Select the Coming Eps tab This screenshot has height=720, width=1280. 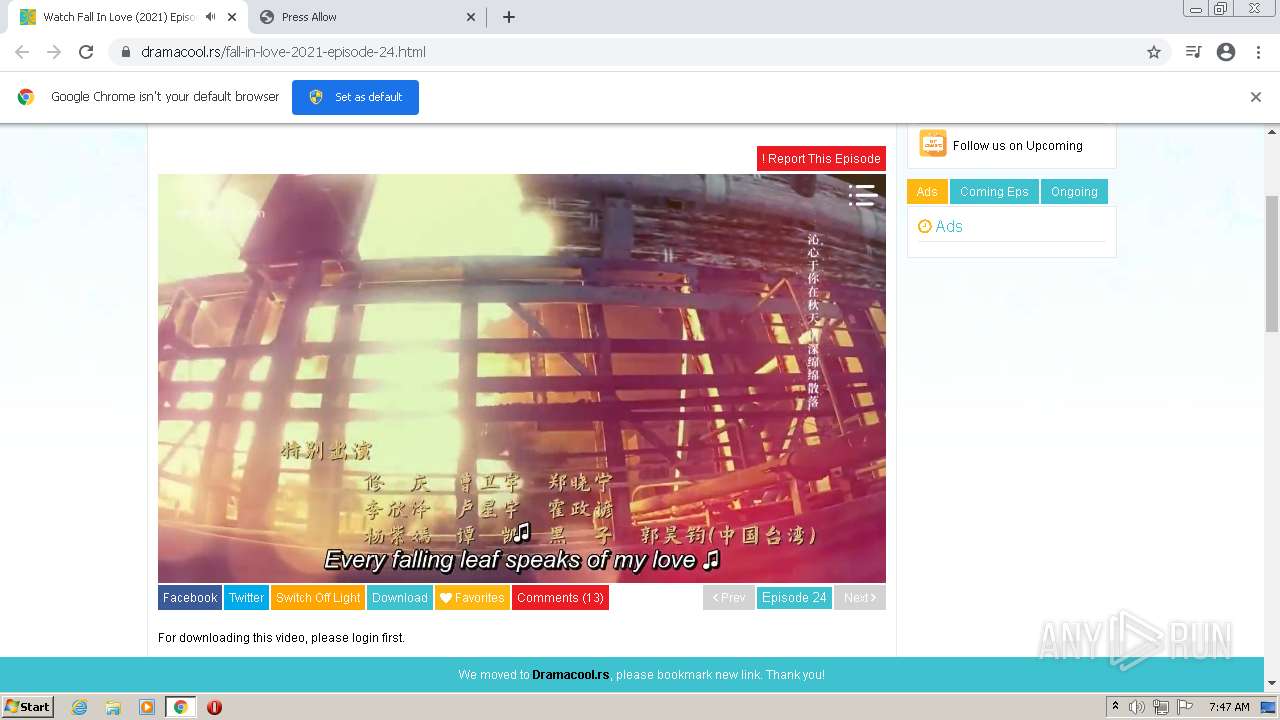pyautogui.click(x=994, y=191)
